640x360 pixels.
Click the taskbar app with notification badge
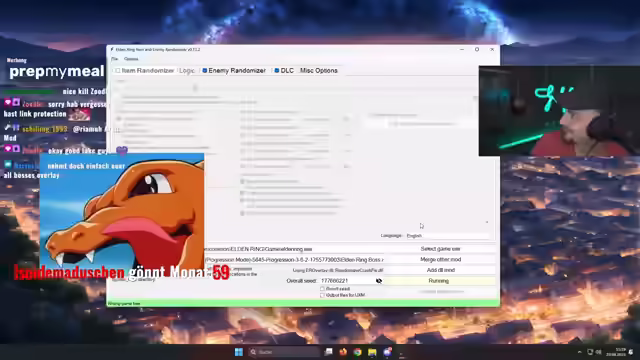(x=387, y=352)
